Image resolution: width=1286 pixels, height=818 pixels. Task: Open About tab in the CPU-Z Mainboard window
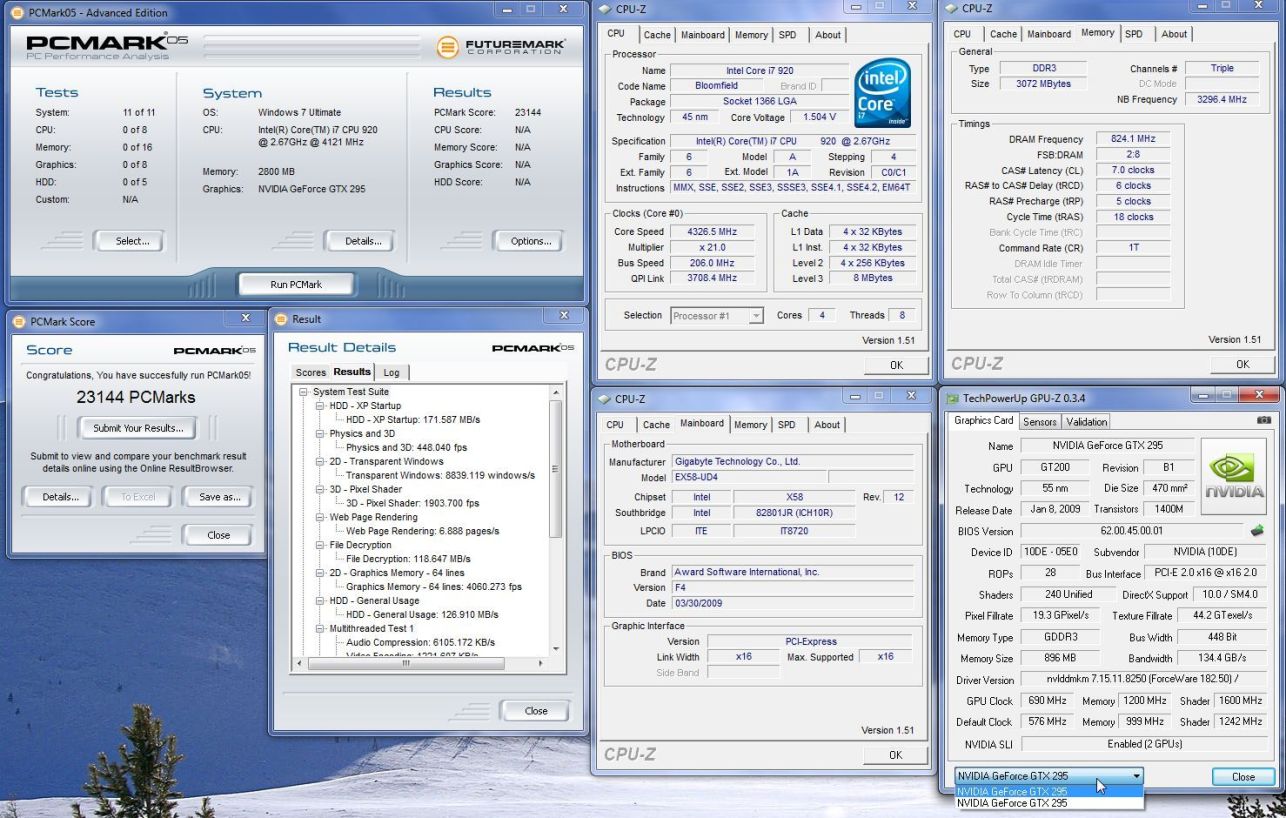827,425
